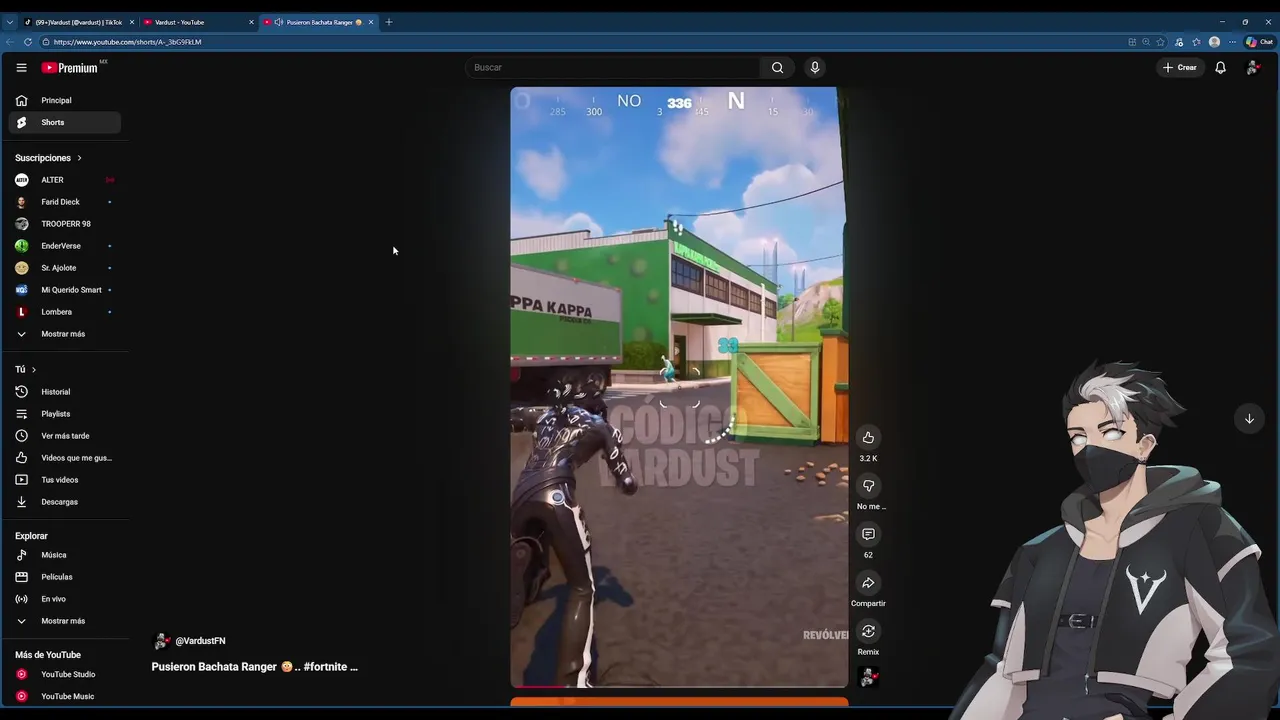The image size is (1280, 720).
Task: Open Lombera channel
Action: click(x=65, y=312)
